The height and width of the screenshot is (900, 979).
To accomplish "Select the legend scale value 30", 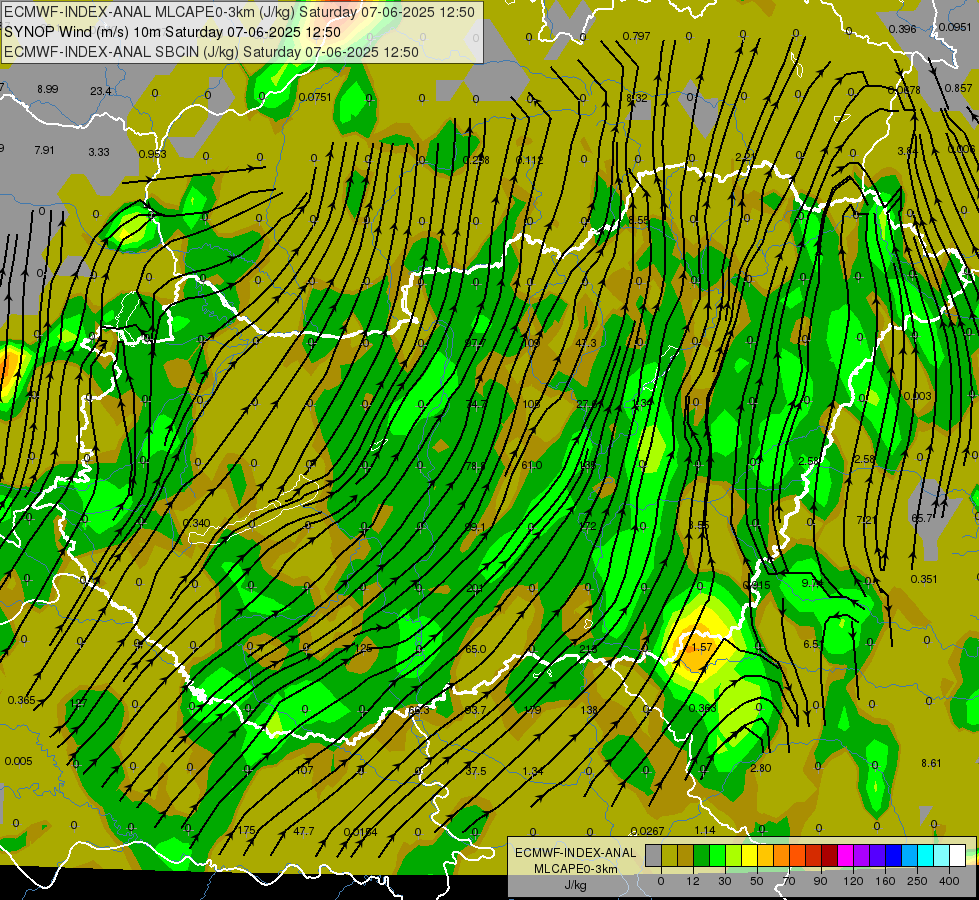I will click(724, 881).
